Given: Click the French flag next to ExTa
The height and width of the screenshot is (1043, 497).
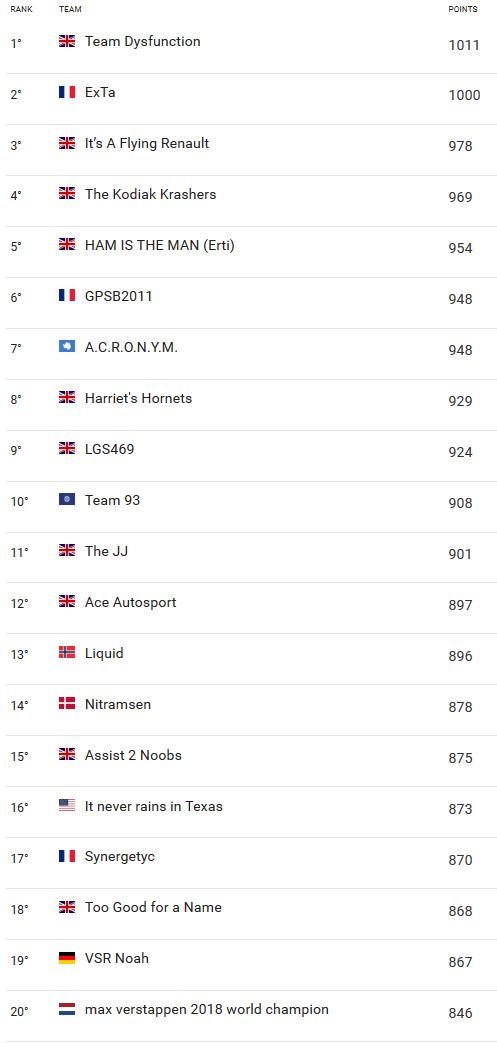Looking at the screenshot, I should (x=67, y=92).
